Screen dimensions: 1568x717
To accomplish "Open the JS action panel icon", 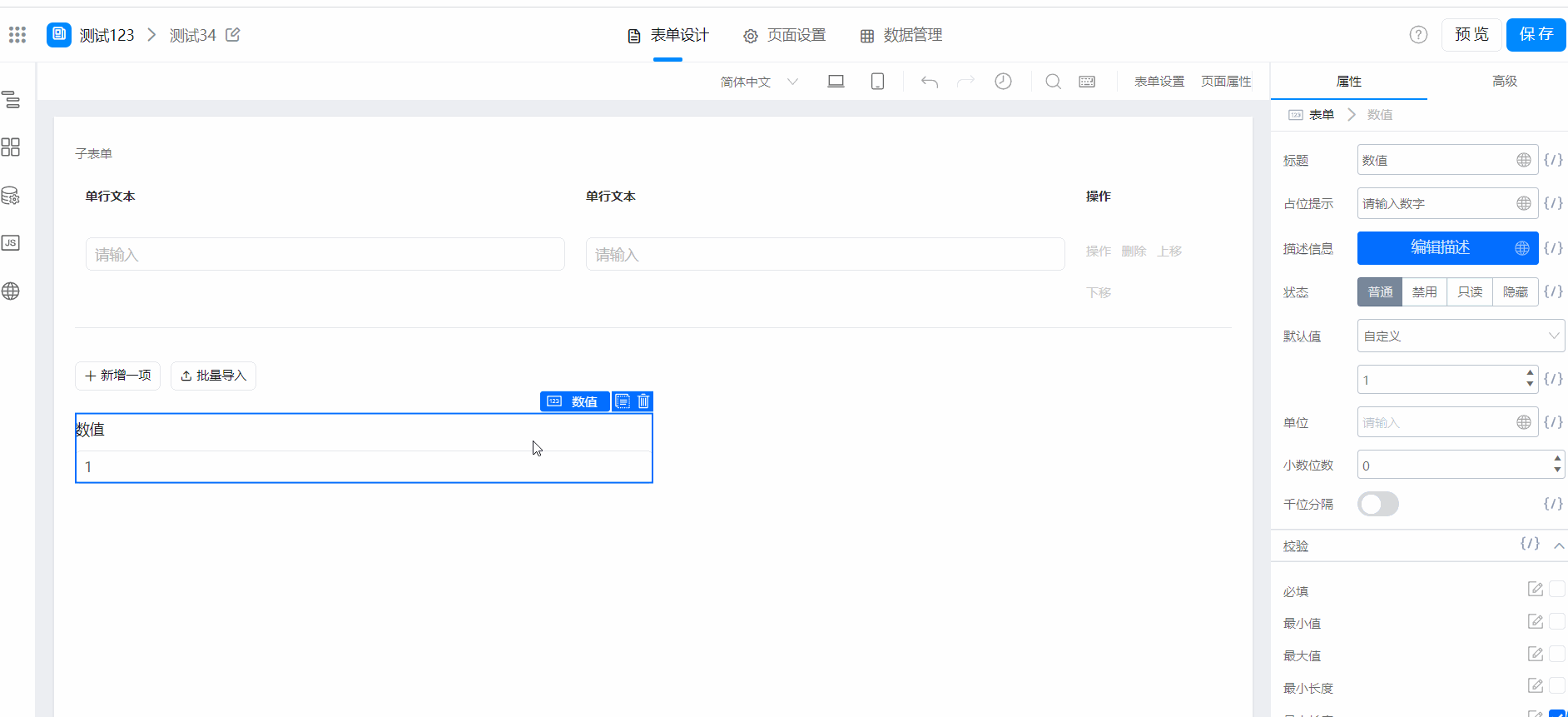I will click(11, 243).
